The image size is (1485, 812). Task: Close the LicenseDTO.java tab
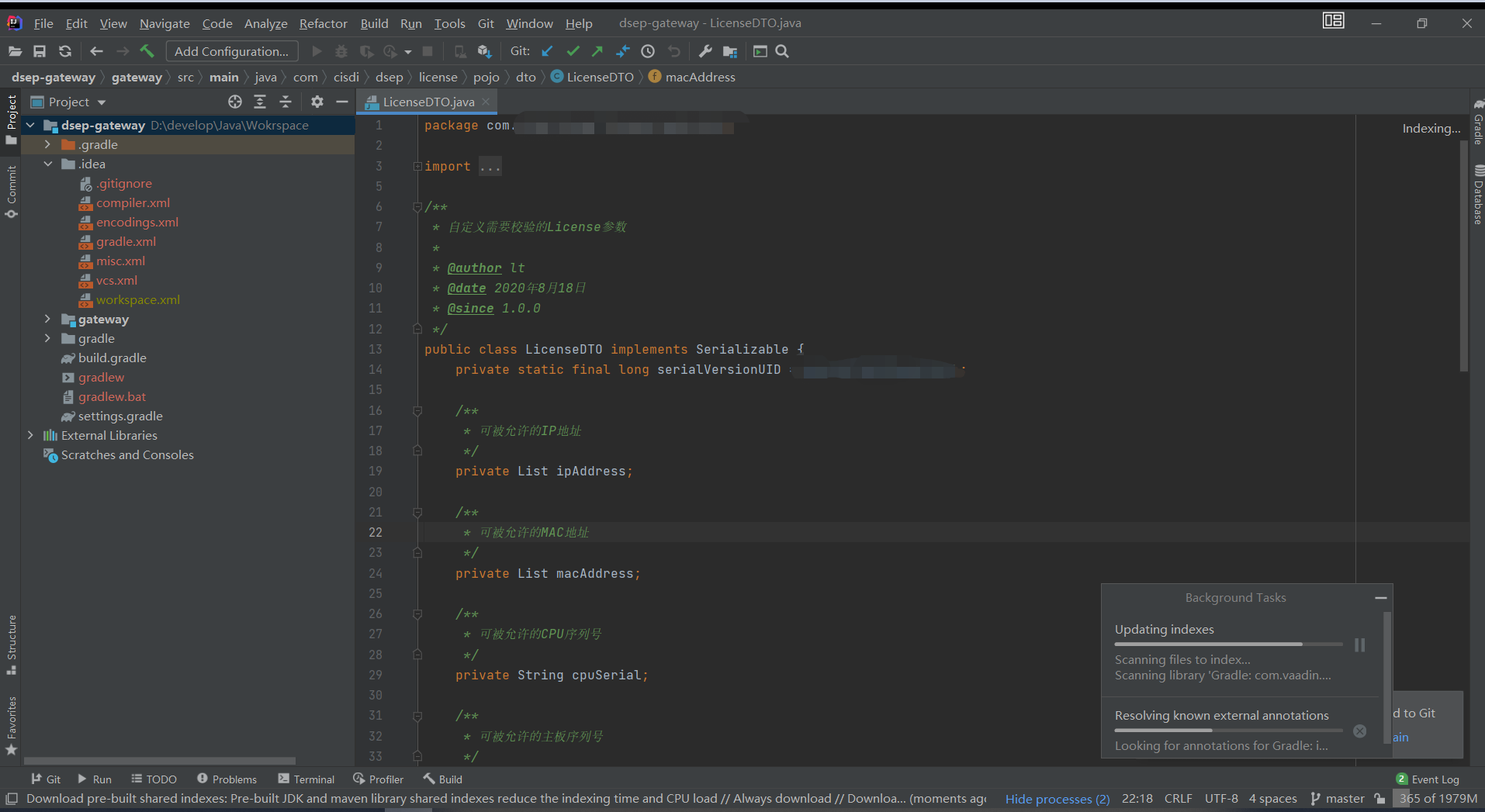[x=486, y=102]
